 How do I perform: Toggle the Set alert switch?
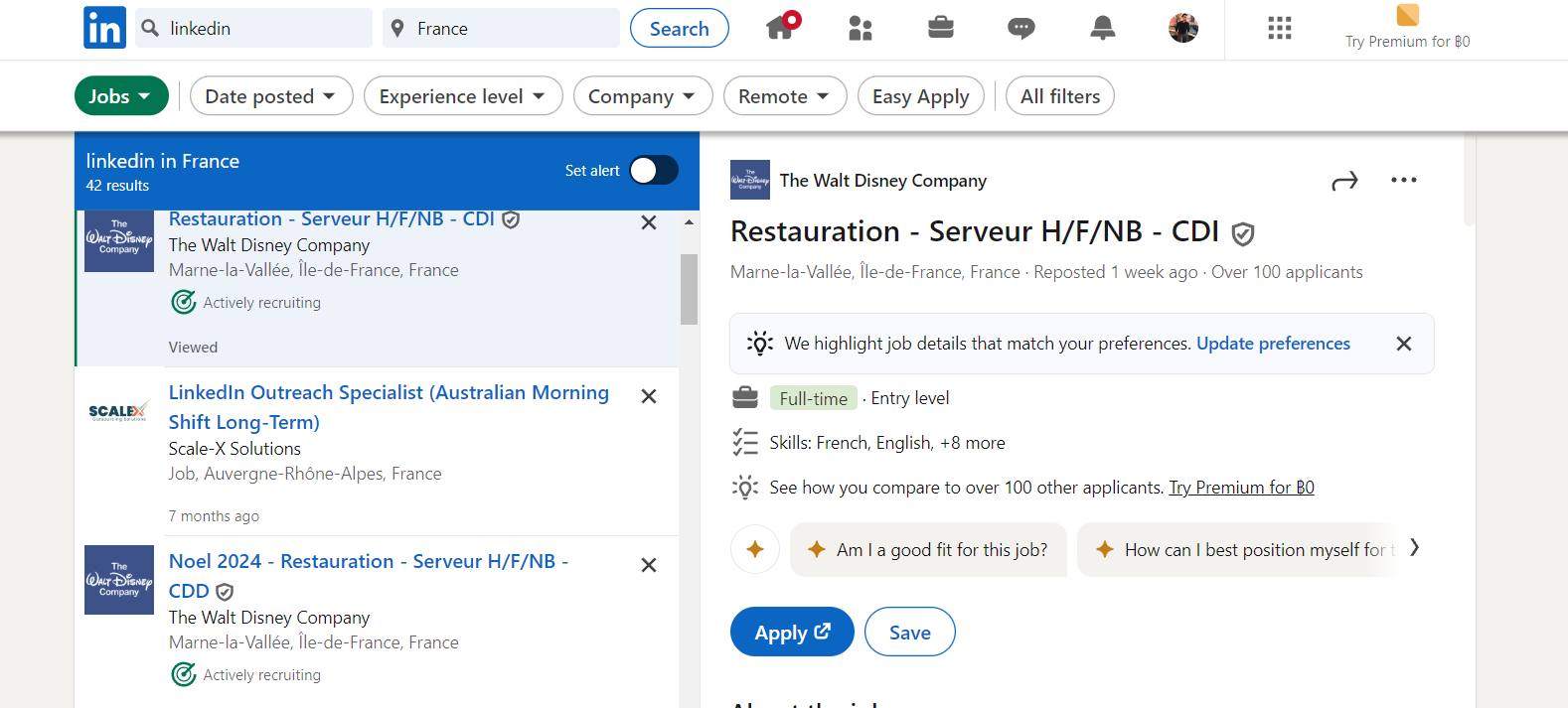pyautogui.click(x=654, y=170)
